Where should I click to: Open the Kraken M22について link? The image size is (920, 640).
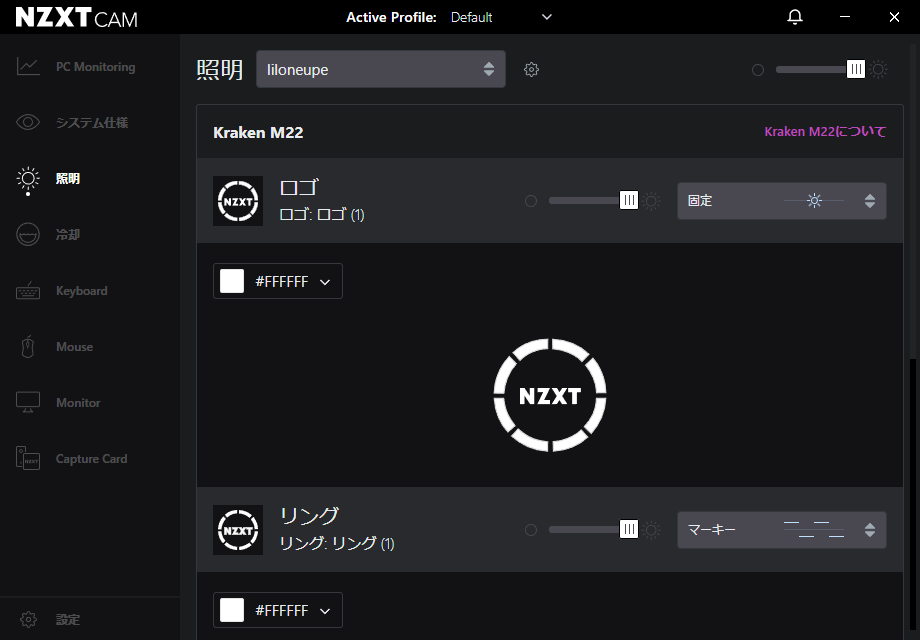coord(824,132)
